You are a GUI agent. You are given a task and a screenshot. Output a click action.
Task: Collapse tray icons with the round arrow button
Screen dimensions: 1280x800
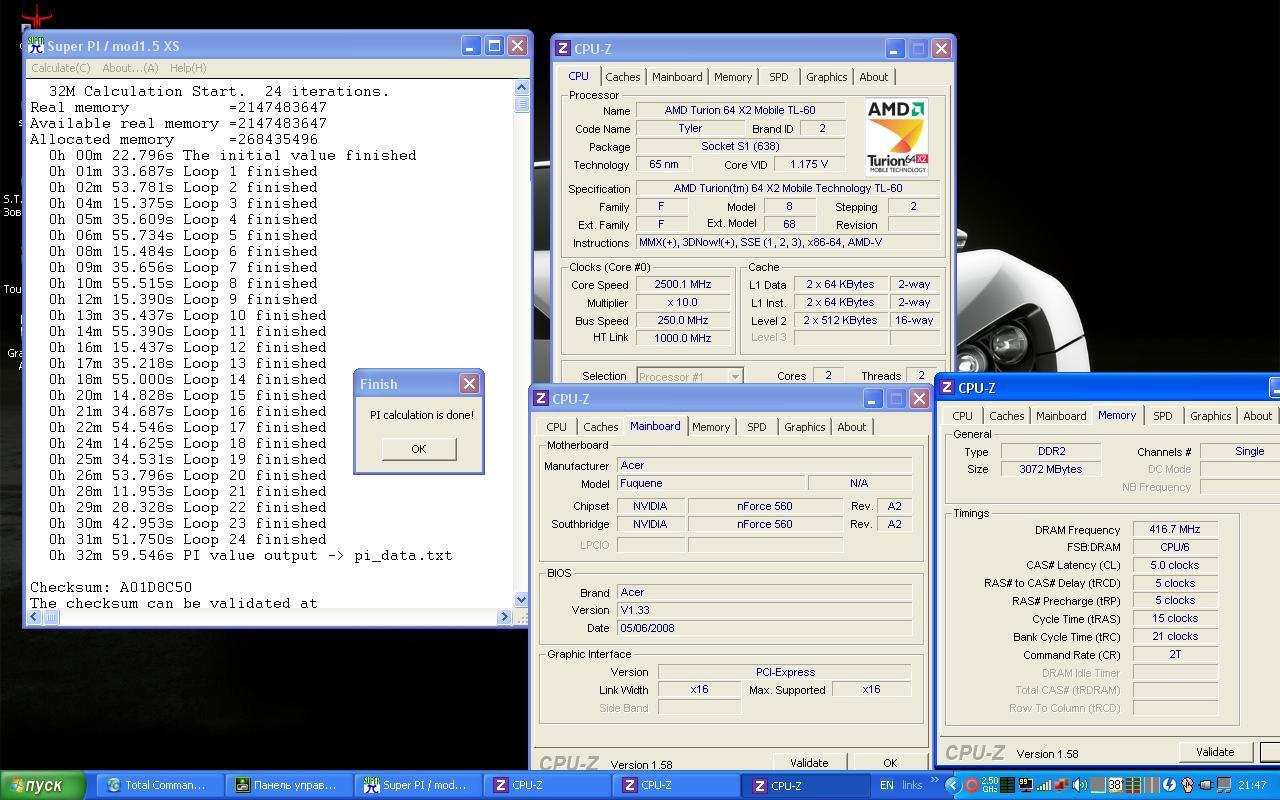[x=953, y=785]
